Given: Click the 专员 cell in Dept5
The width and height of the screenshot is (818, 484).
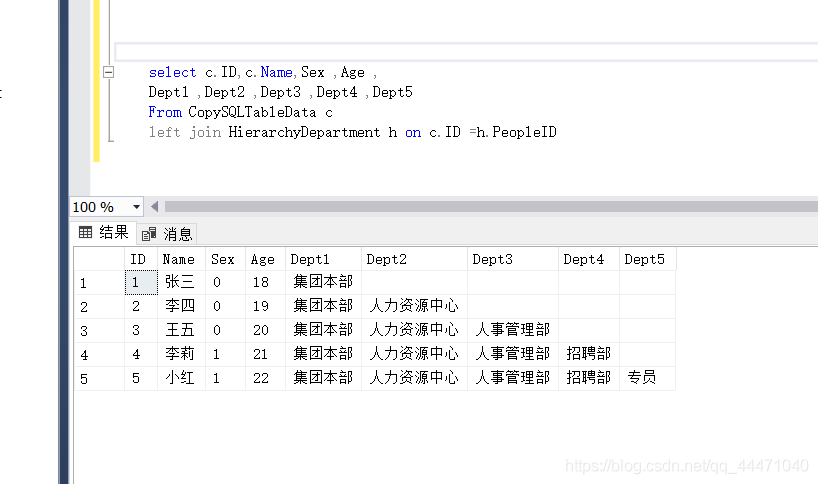Looking at the screenshot, I should tap(647, 378).
